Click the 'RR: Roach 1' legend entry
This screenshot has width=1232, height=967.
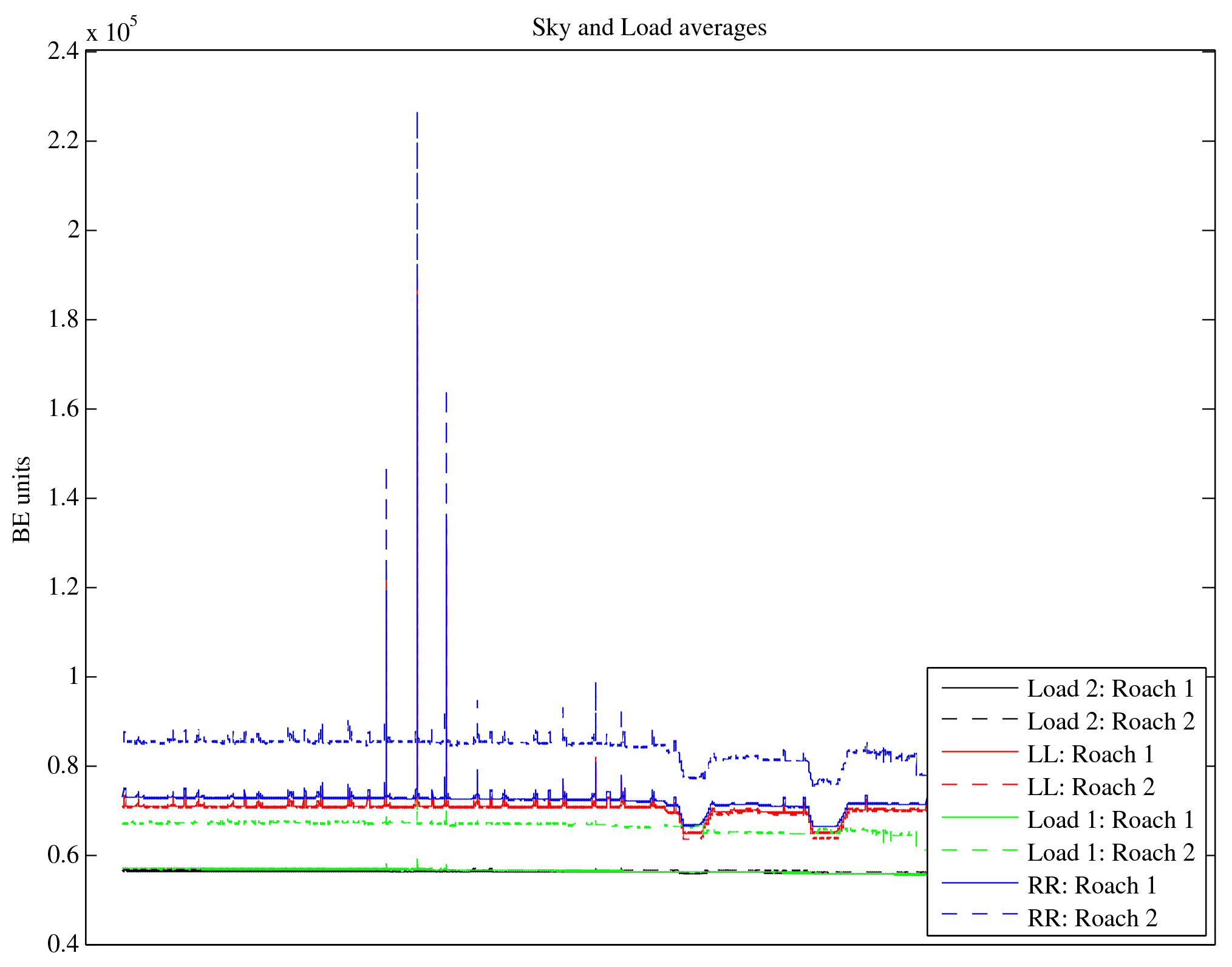[1091, 886]
